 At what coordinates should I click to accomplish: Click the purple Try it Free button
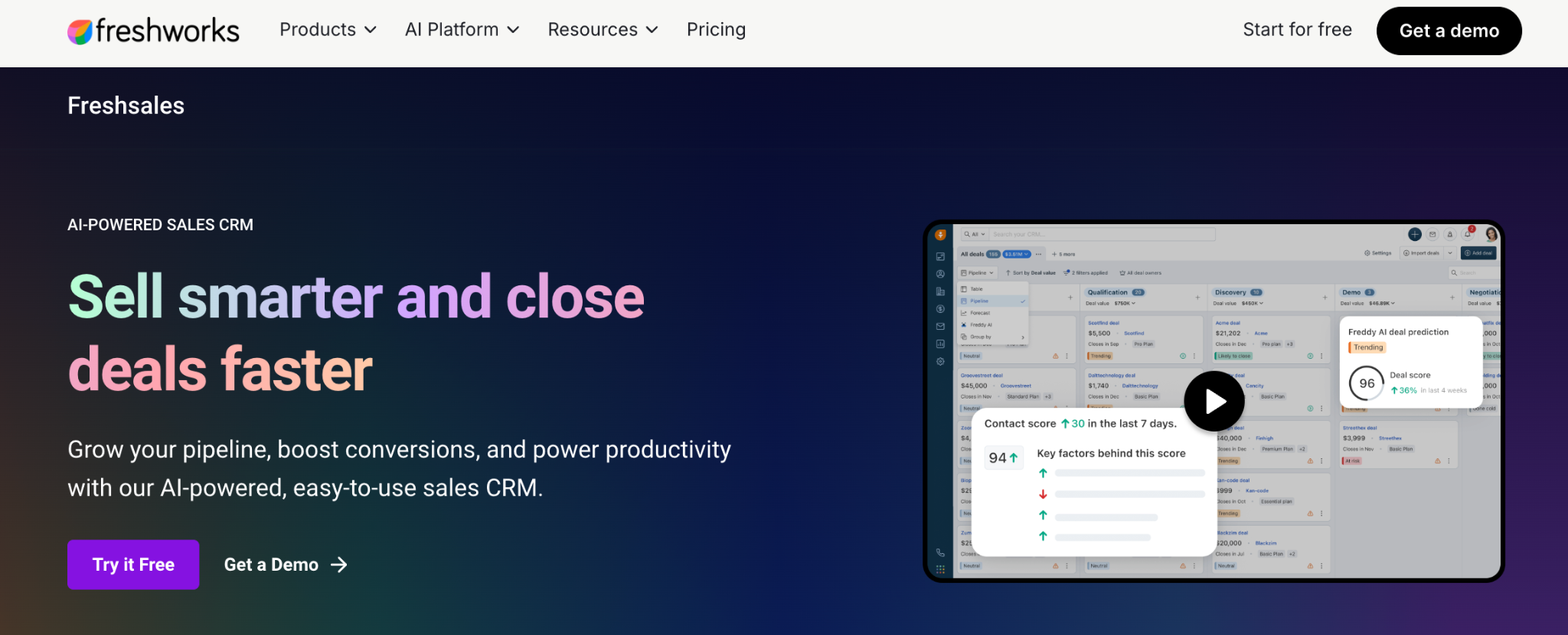click(133, 565)
